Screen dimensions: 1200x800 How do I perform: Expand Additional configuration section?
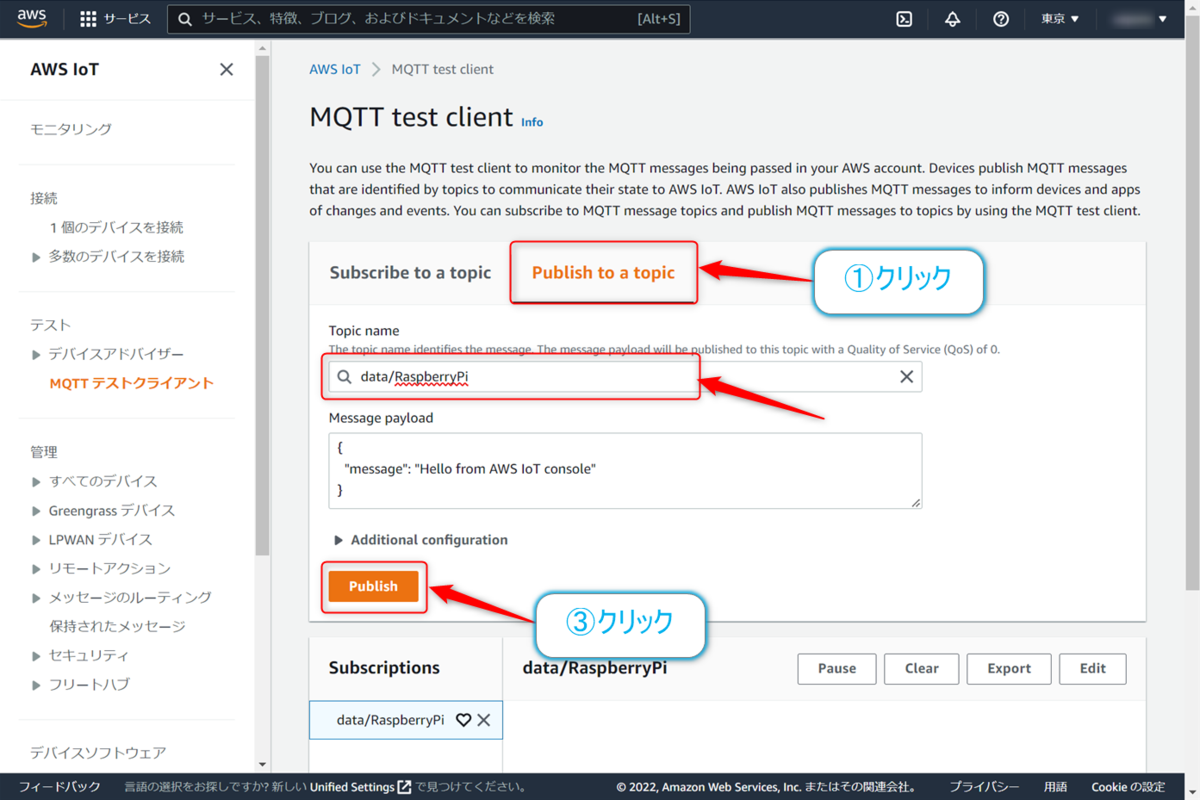tap(421, 540)
